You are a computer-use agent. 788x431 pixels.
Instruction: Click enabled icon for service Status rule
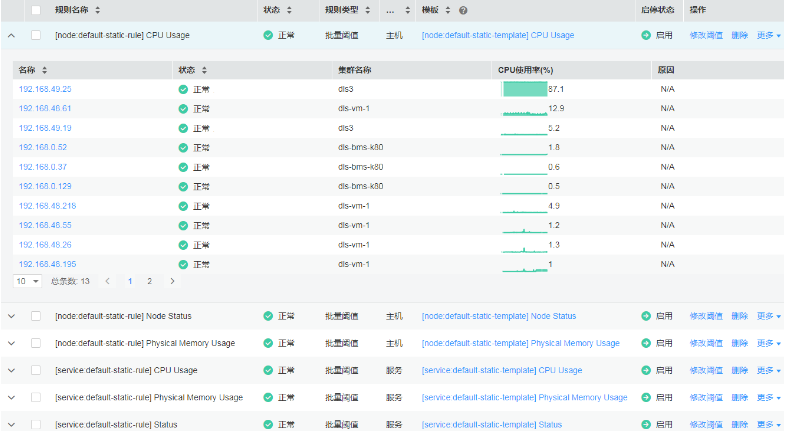coord(646,424)
